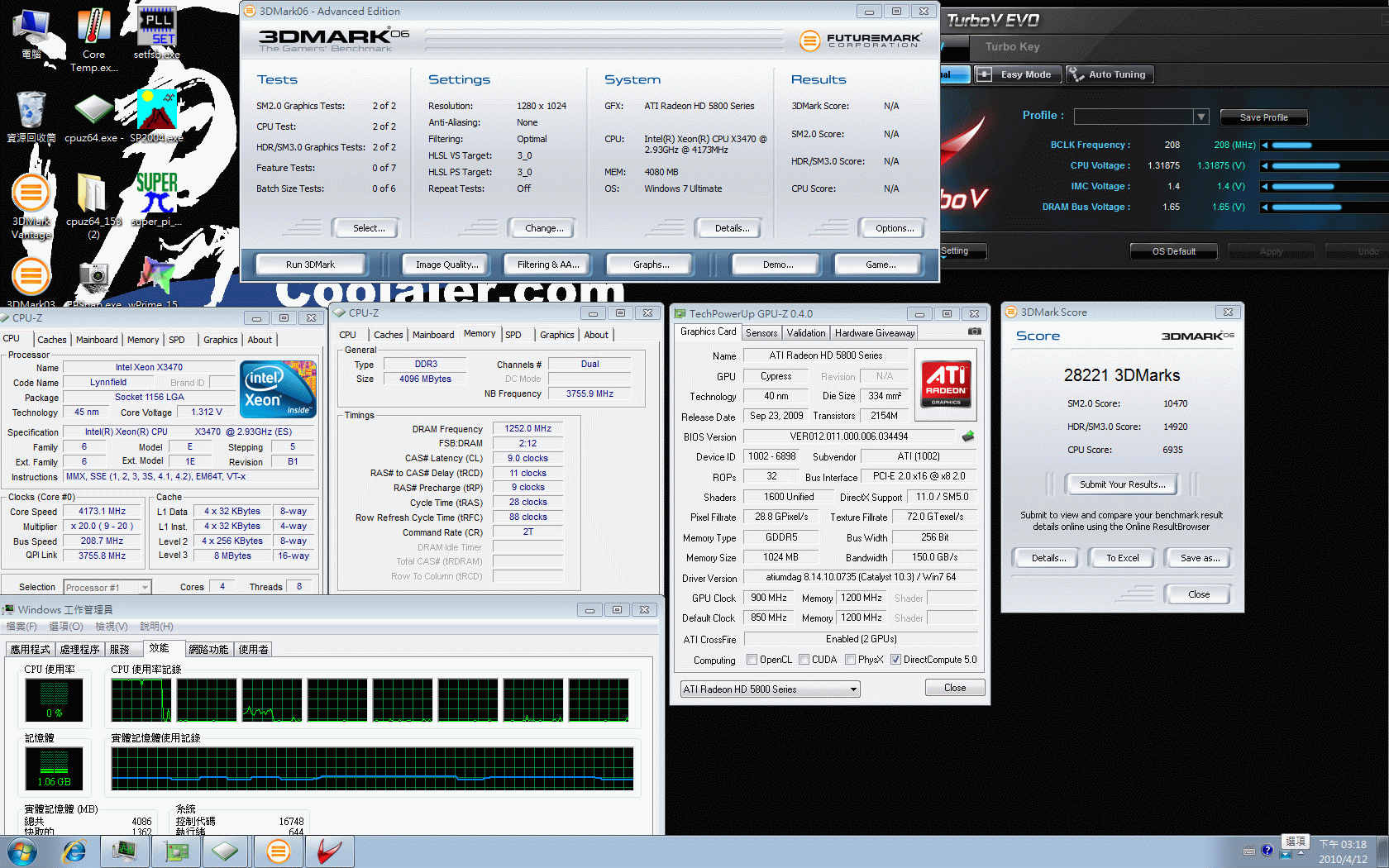Viewport: 1389px width, 868px height.
Task: Click the DRAM Bus Voltage decrease arrow
Action: pyautogui.click(x=1264, y=207)
